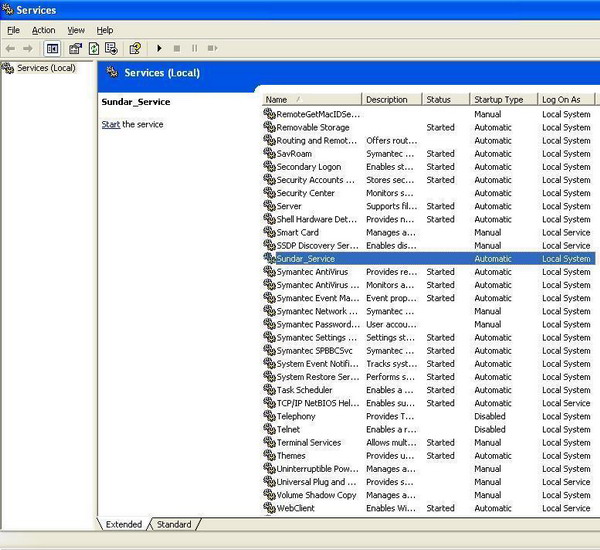Image resolution: width=600 pixels, height=550 pixels.
Task: Select the System Event Notifi... service
Action: 429,364
